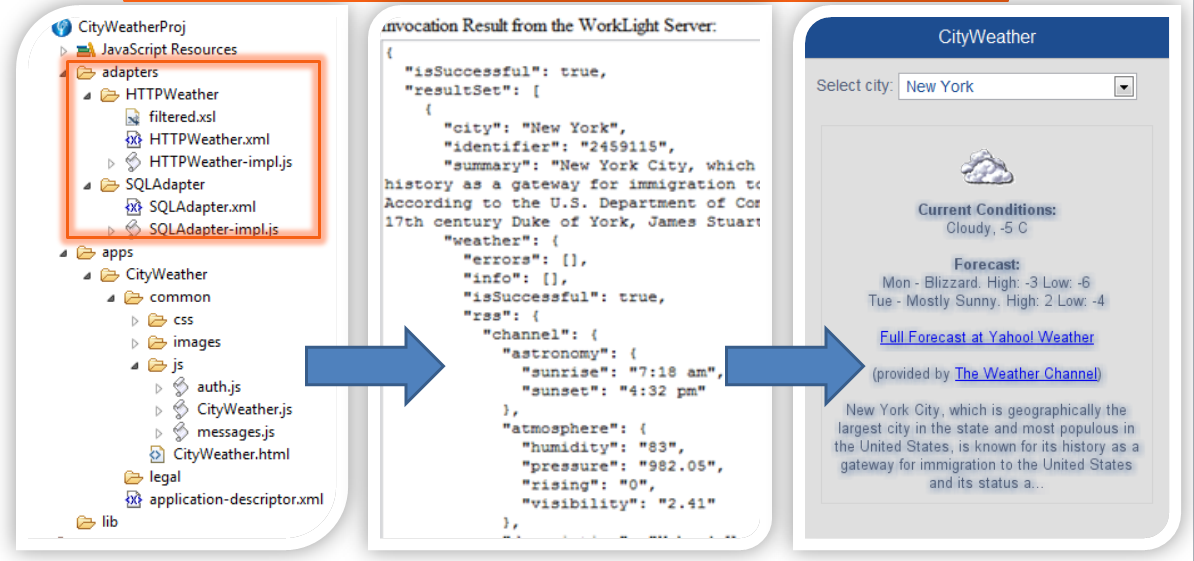Click the images folder icon
Image resolution: width=1194 pixels, height=561 pixels.
(157, 342)
